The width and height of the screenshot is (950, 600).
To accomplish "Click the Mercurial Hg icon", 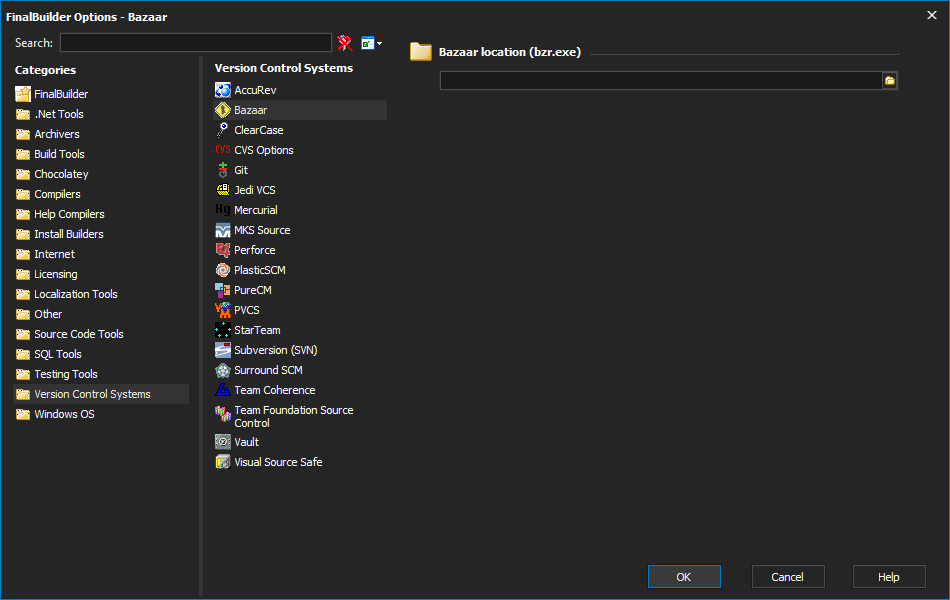I will pyautogui.click(x=223, y=210).
